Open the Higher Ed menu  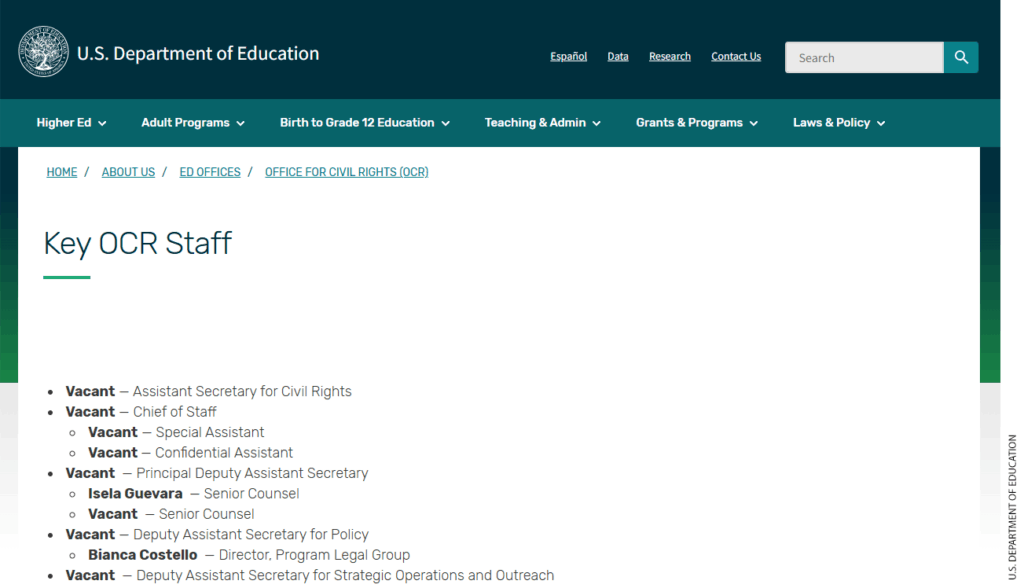[x=71, y=123]
